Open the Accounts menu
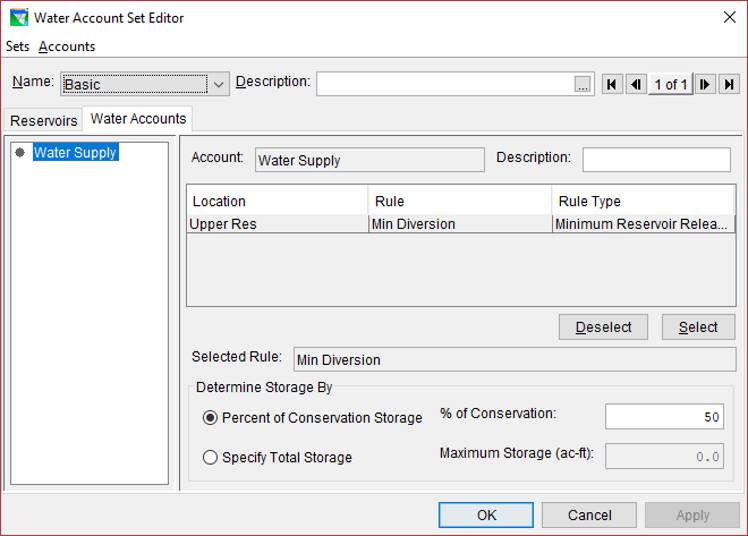The width and height of the screenshot is (748, 536). tap(67, 46)
